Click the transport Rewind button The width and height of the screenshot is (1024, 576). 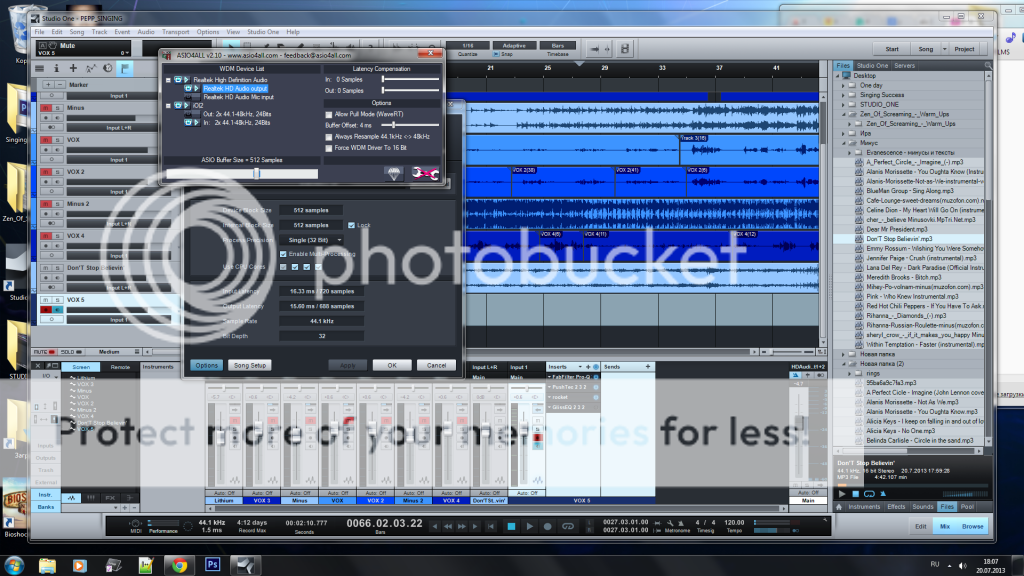pyautogui.click(x=447, y=526)
